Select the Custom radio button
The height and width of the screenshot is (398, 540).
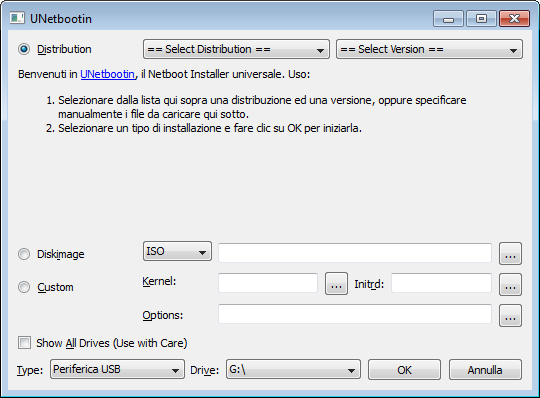[x=24, y=287]
